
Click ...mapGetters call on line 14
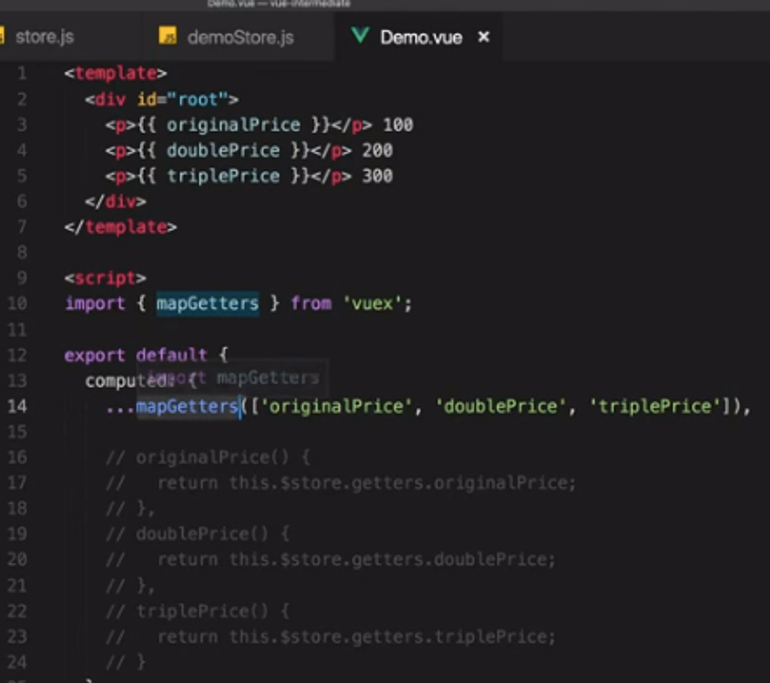172,406
